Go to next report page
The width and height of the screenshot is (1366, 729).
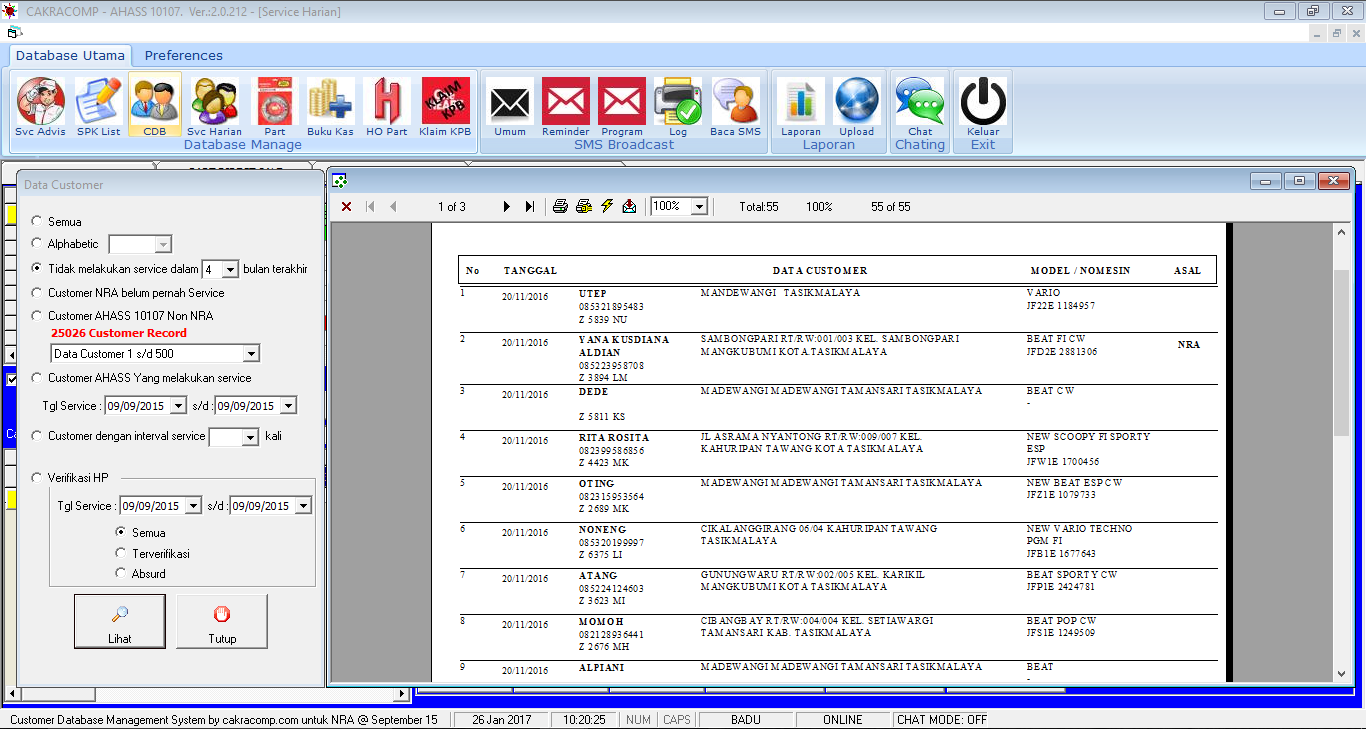(507, 207)
